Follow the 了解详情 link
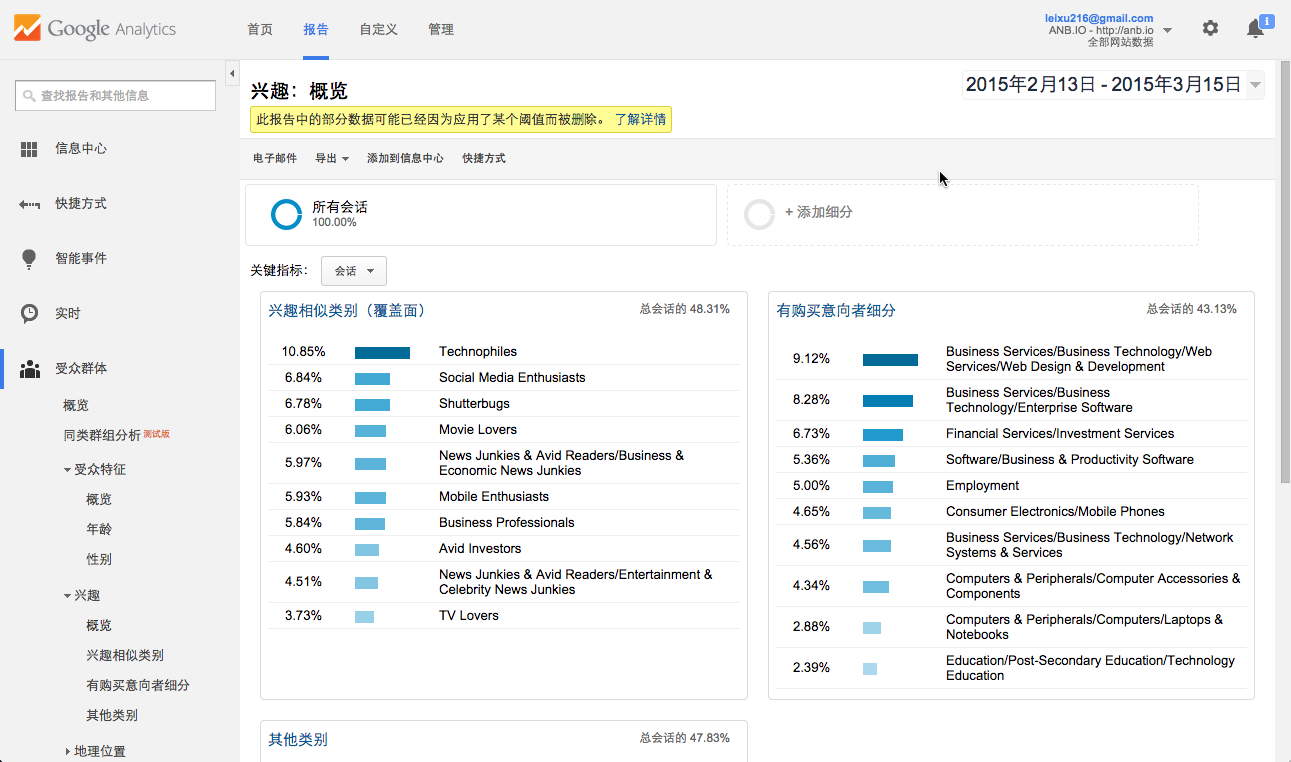This screenshot has width=1291, height=762. [x=640, y=120]
